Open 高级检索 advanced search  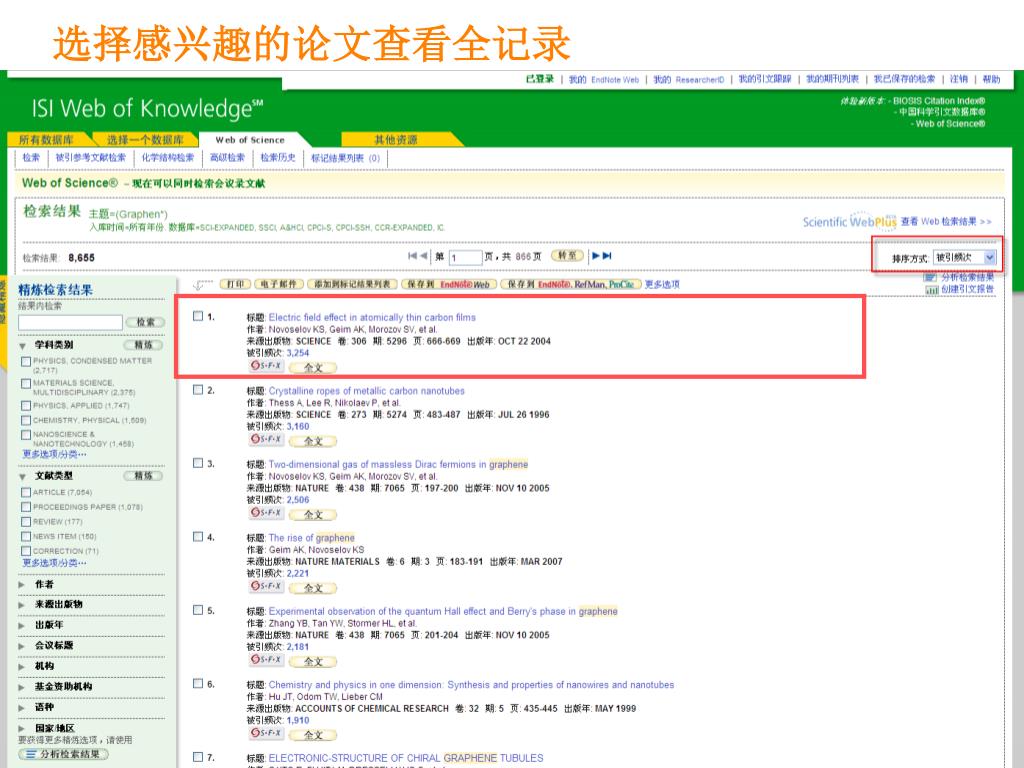(227, 158)
